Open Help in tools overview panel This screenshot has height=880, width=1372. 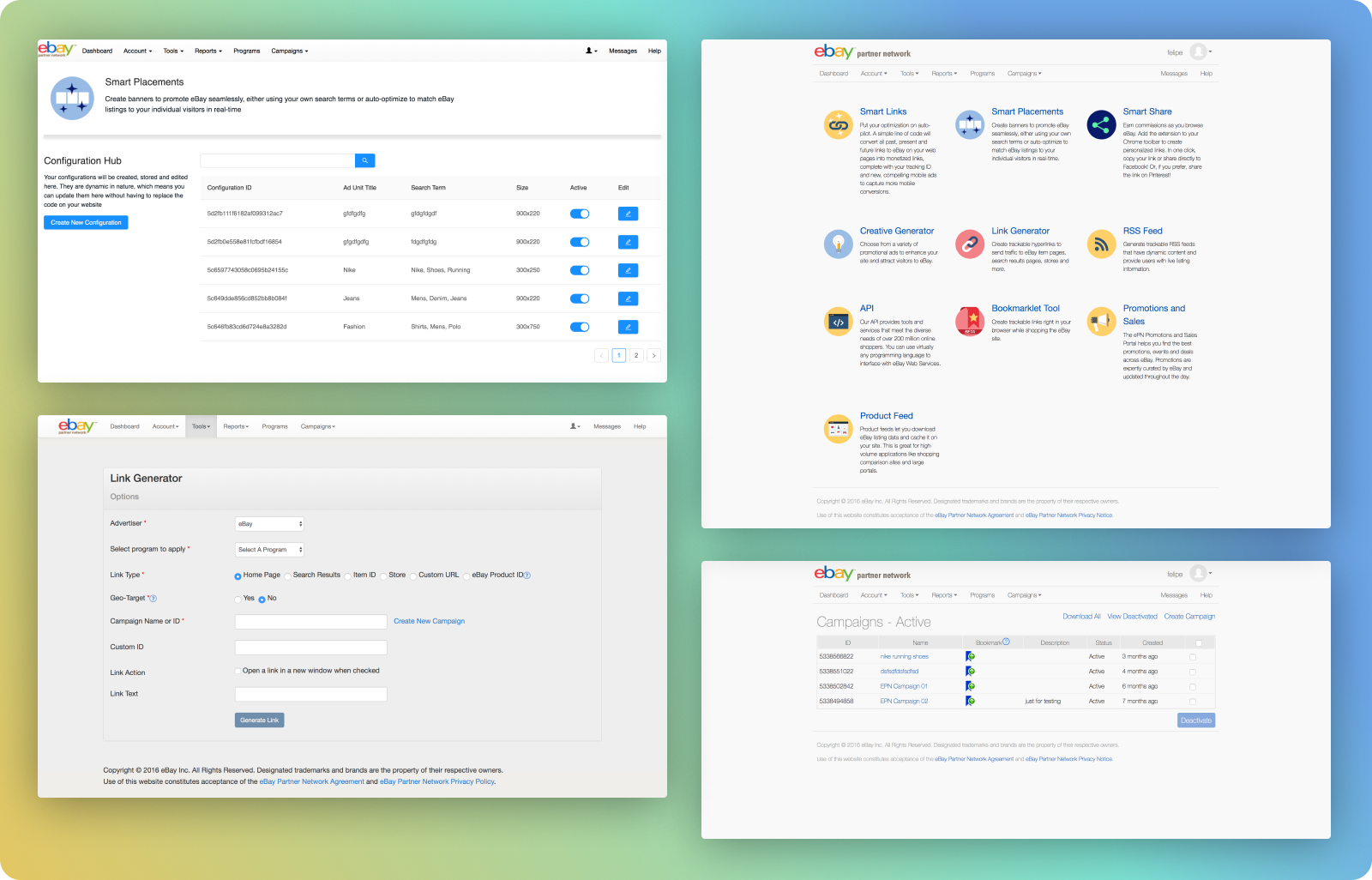1207,74
